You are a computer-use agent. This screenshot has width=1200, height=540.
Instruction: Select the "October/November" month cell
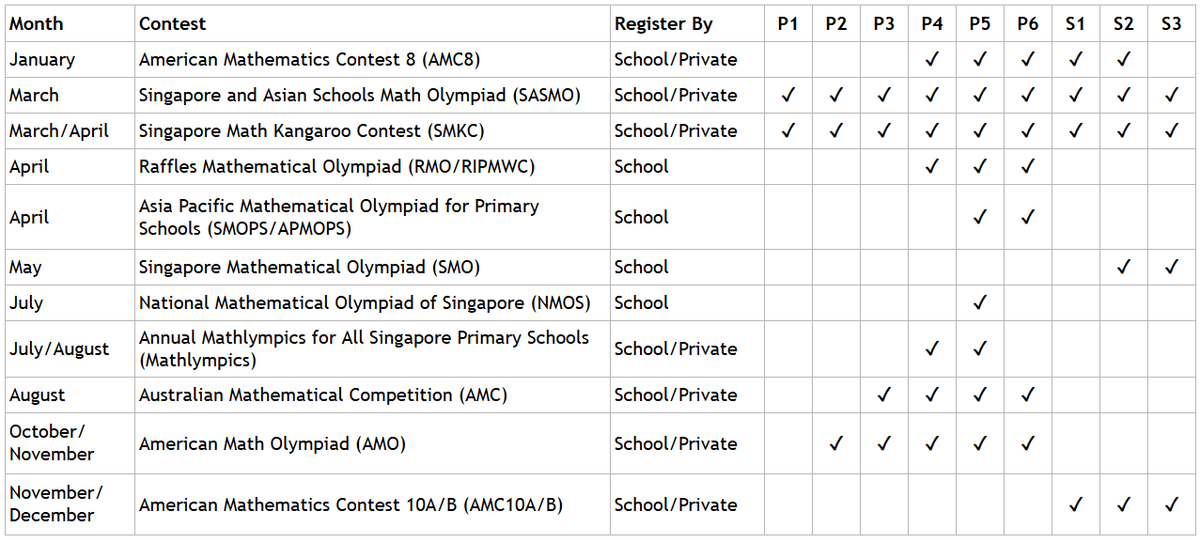(x=52, y=443)
